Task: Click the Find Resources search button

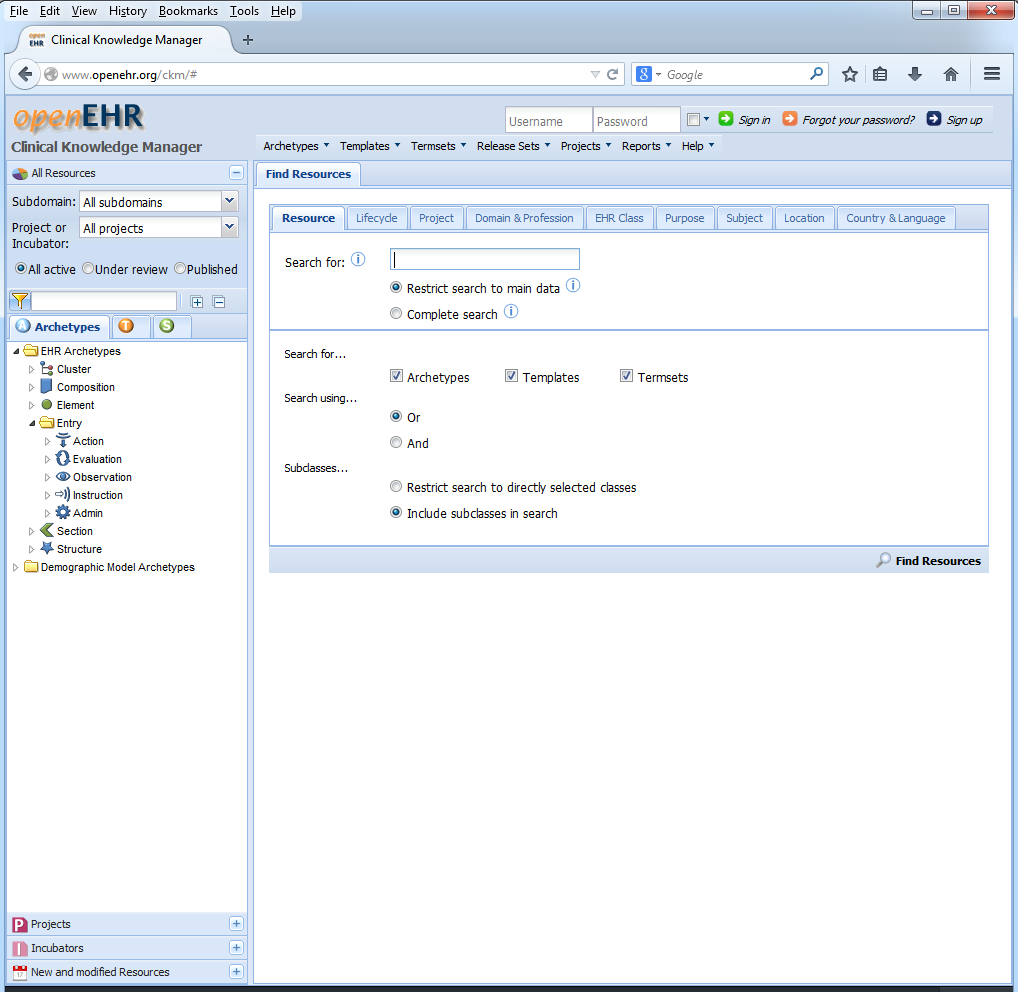Action: point(928,561)
